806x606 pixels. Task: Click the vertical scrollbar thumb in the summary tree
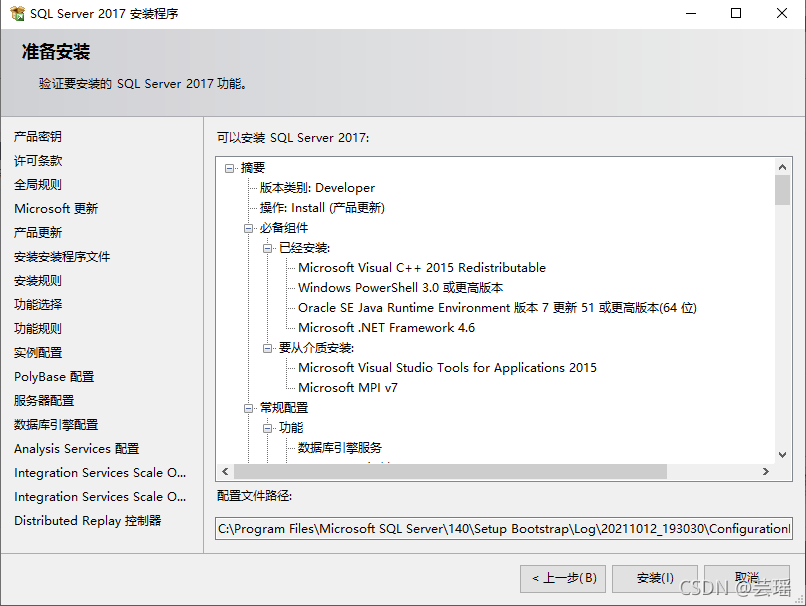(x=782, y=190)
